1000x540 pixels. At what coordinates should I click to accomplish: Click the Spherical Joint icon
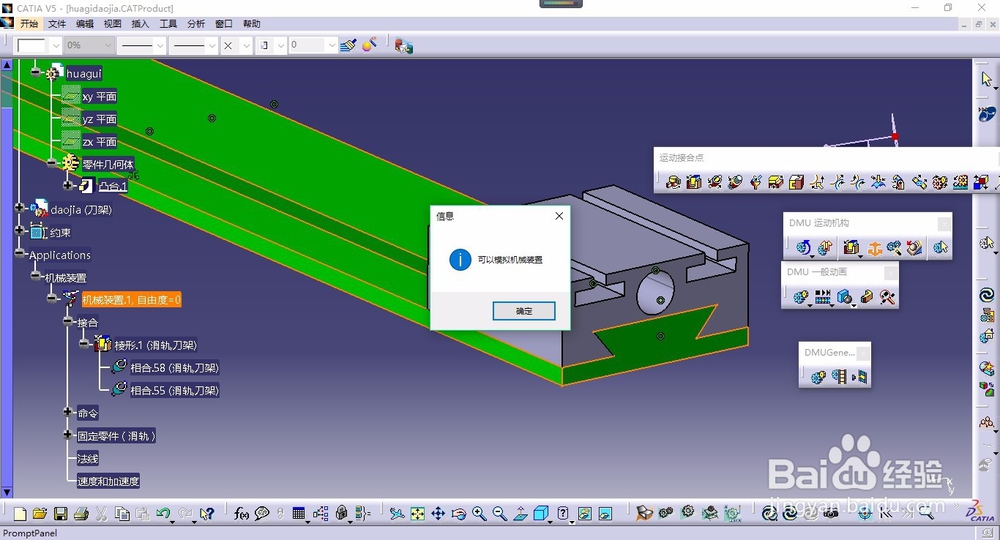click(755, 183)
